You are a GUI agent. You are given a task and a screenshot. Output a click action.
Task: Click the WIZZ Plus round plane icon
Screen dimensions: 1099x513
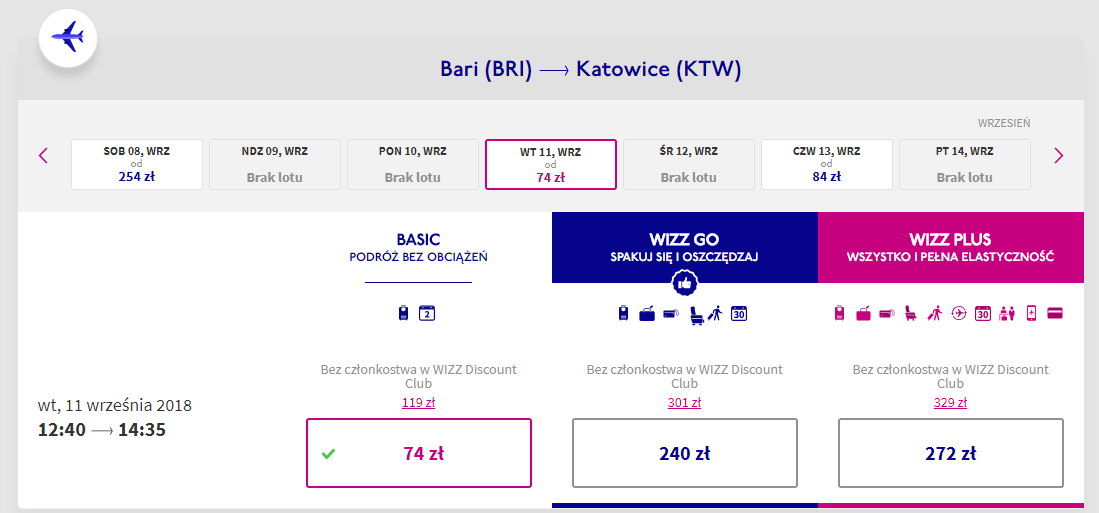click(960, 313)
